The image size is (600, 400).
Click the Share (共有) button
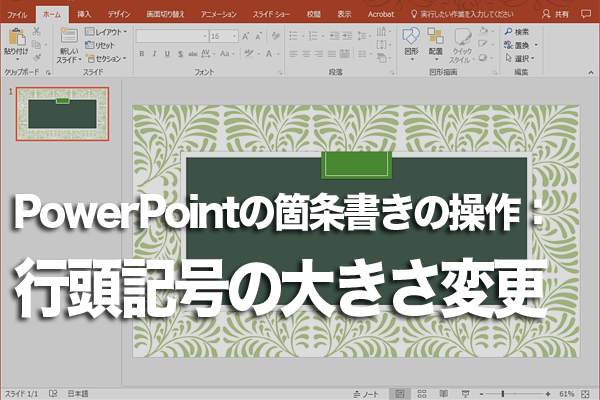(555, 15)
